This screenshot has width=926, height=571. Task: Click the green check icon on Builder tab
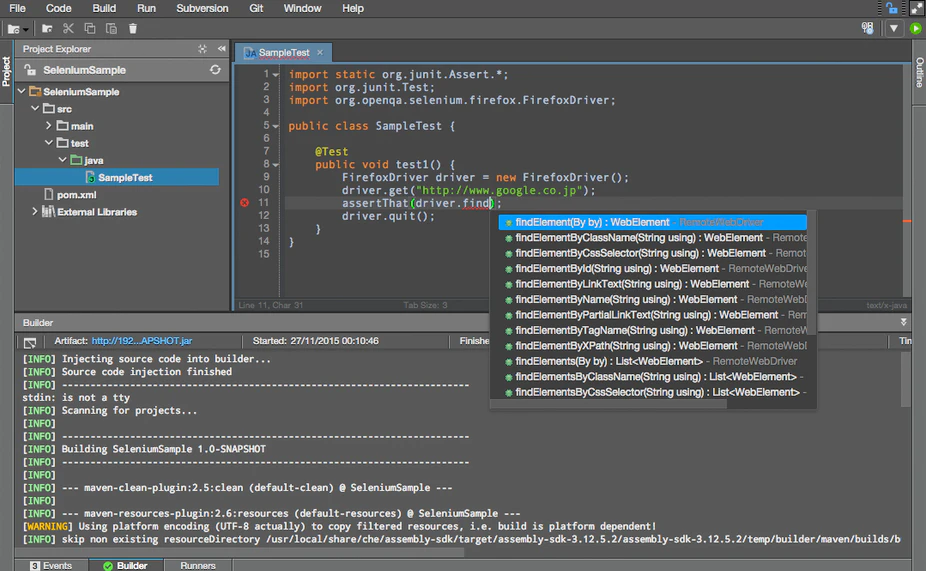click(x=108, y=566)
